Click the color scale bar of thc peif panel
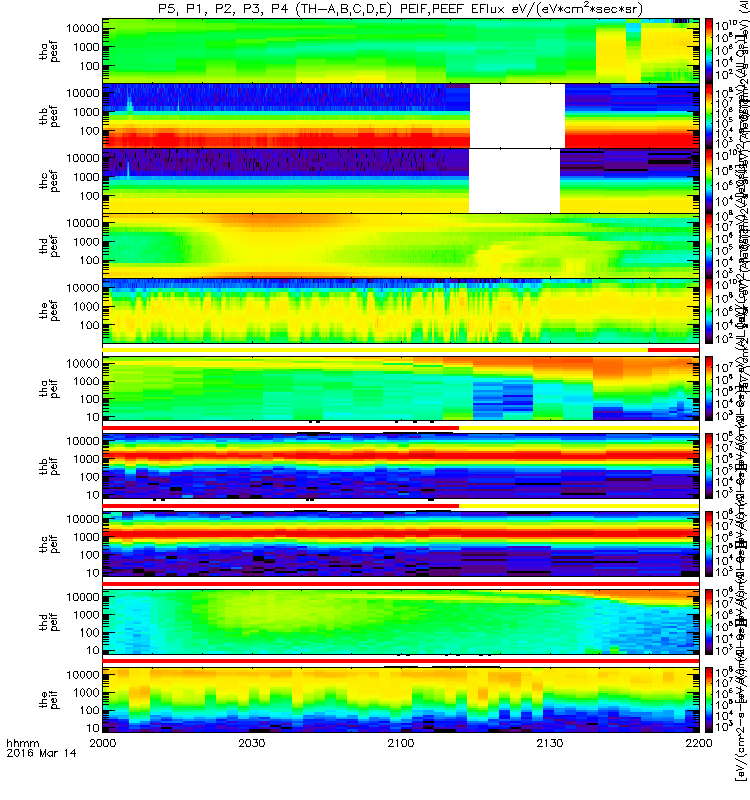 point(709,544)
